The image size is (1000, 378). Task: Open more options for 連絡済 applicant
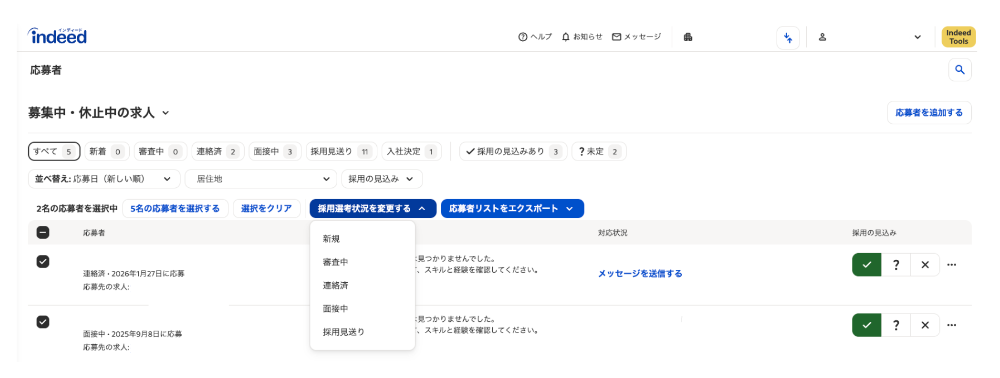(952, 265)
